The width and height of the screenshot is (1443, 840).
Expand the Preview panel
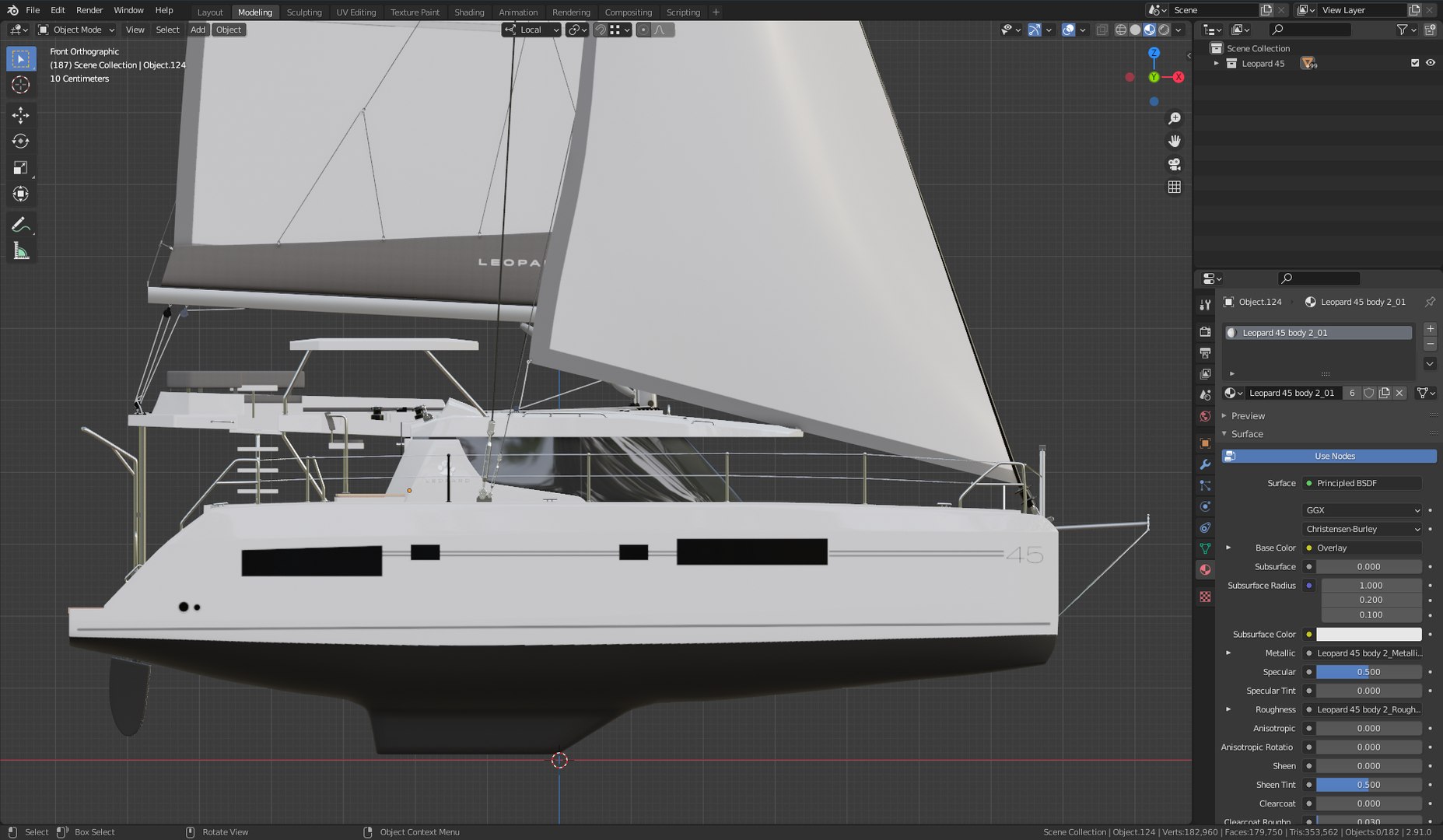pos(1248,416)
